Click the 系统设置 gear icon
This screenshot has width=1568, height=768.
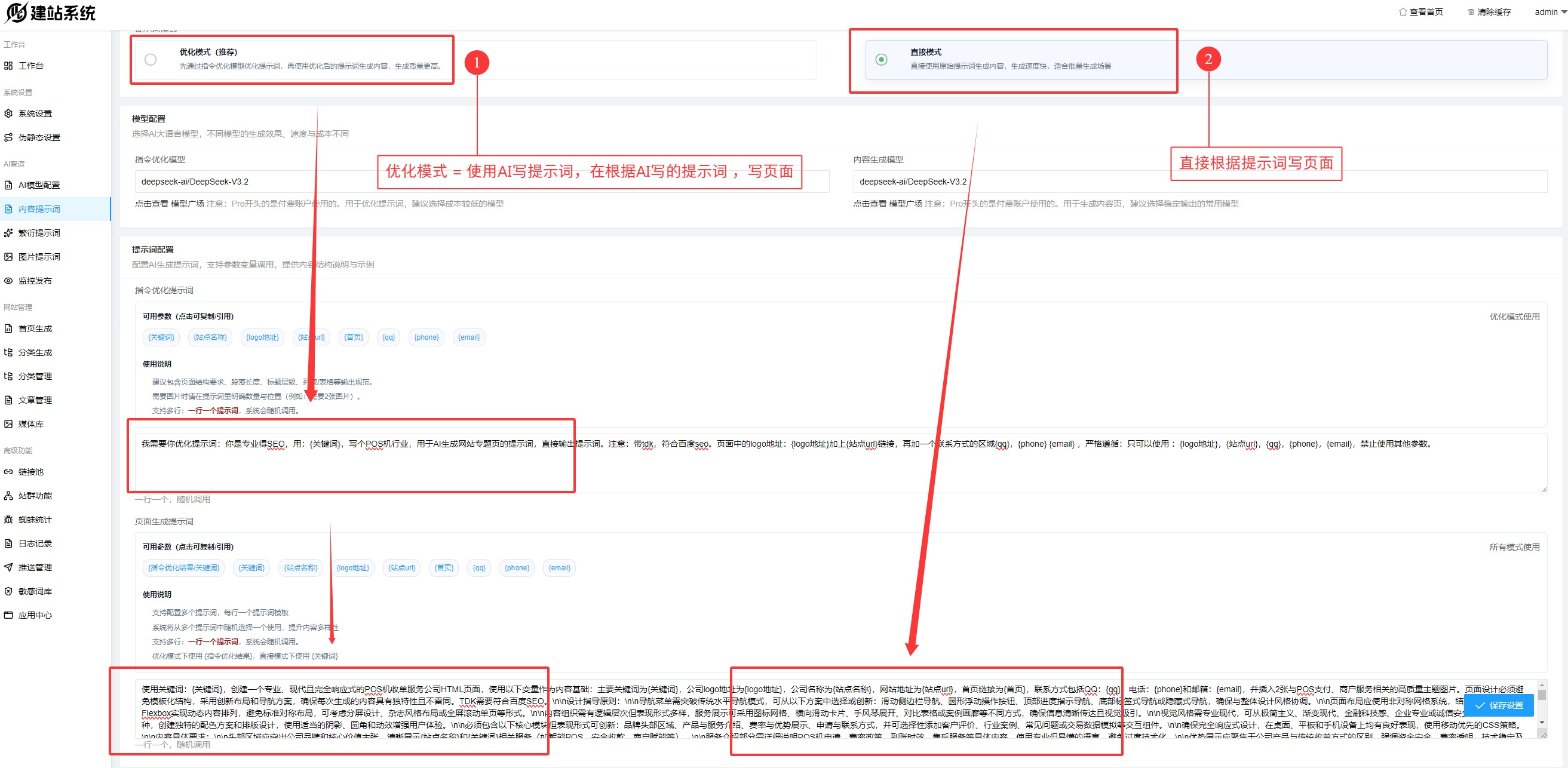pyautogui.click(x=8, y=114)
